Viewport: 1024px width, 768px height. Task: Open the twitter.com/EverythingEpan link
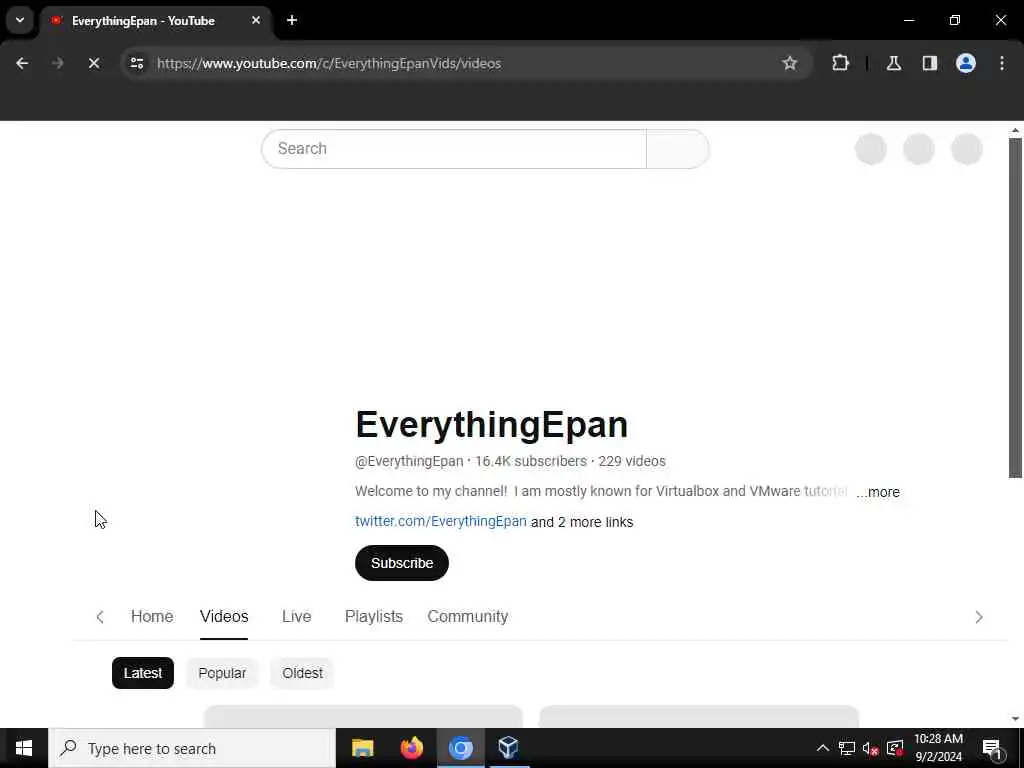441,521
